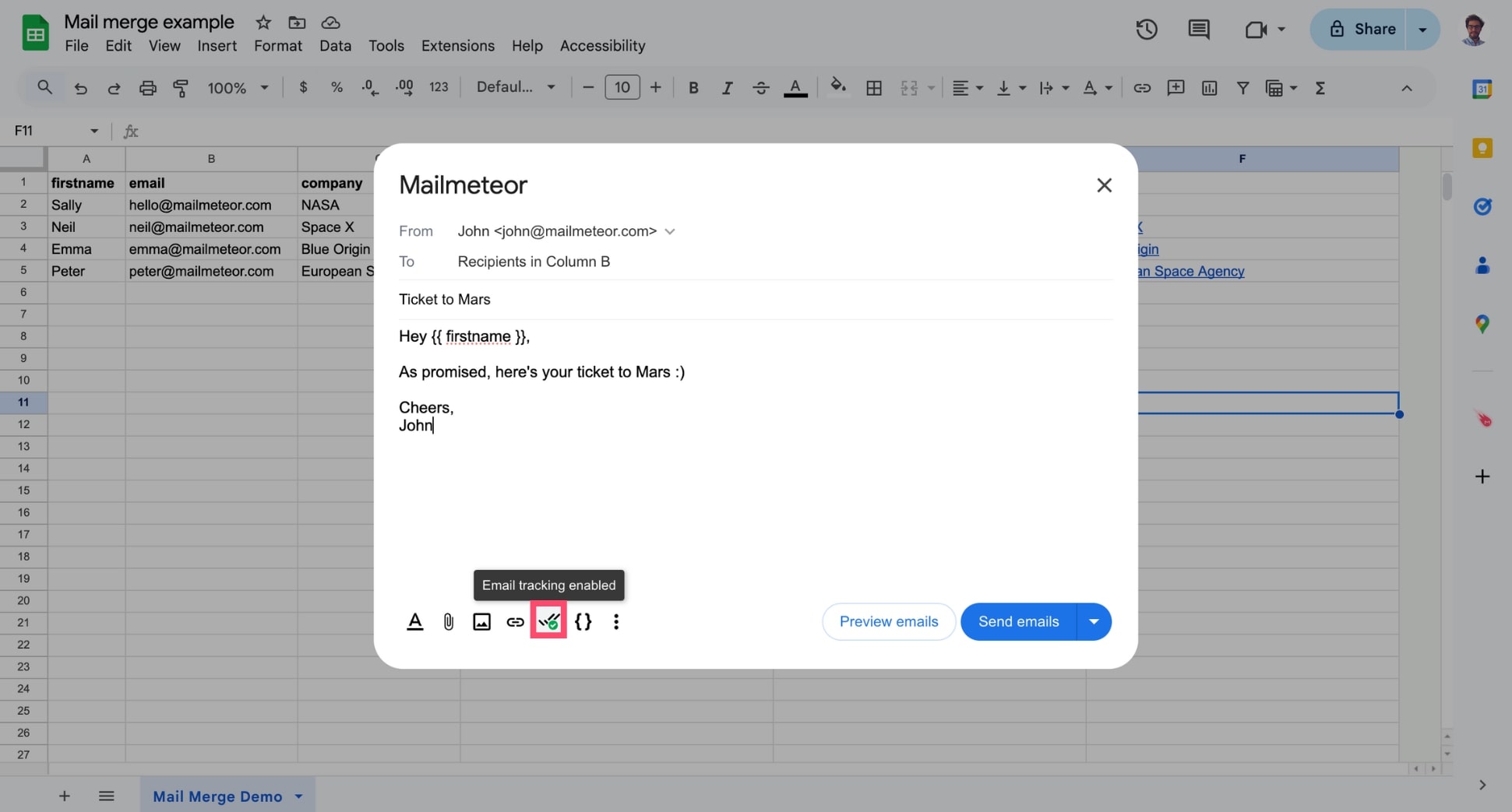
Task: Edit the Ticket to Mars subject field
Action: click(756, 300)
